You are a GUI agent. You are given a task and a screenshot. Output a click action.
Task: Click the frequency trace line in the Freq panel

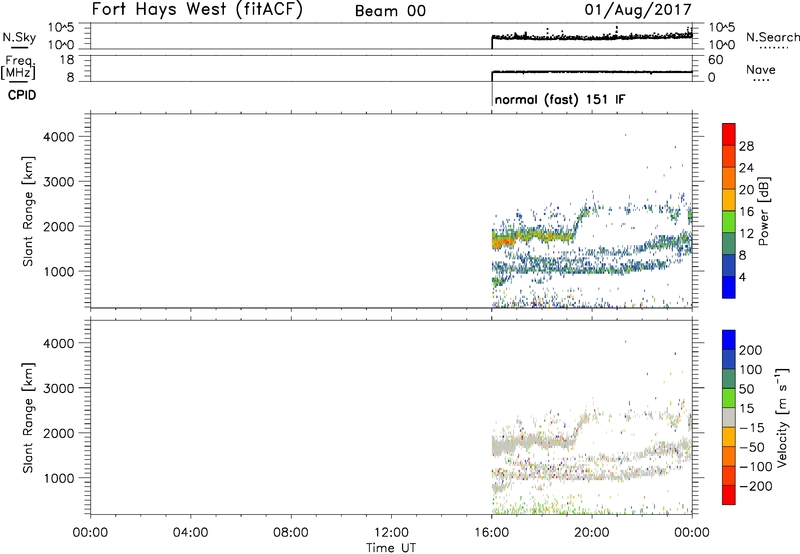tap(592, 72)
